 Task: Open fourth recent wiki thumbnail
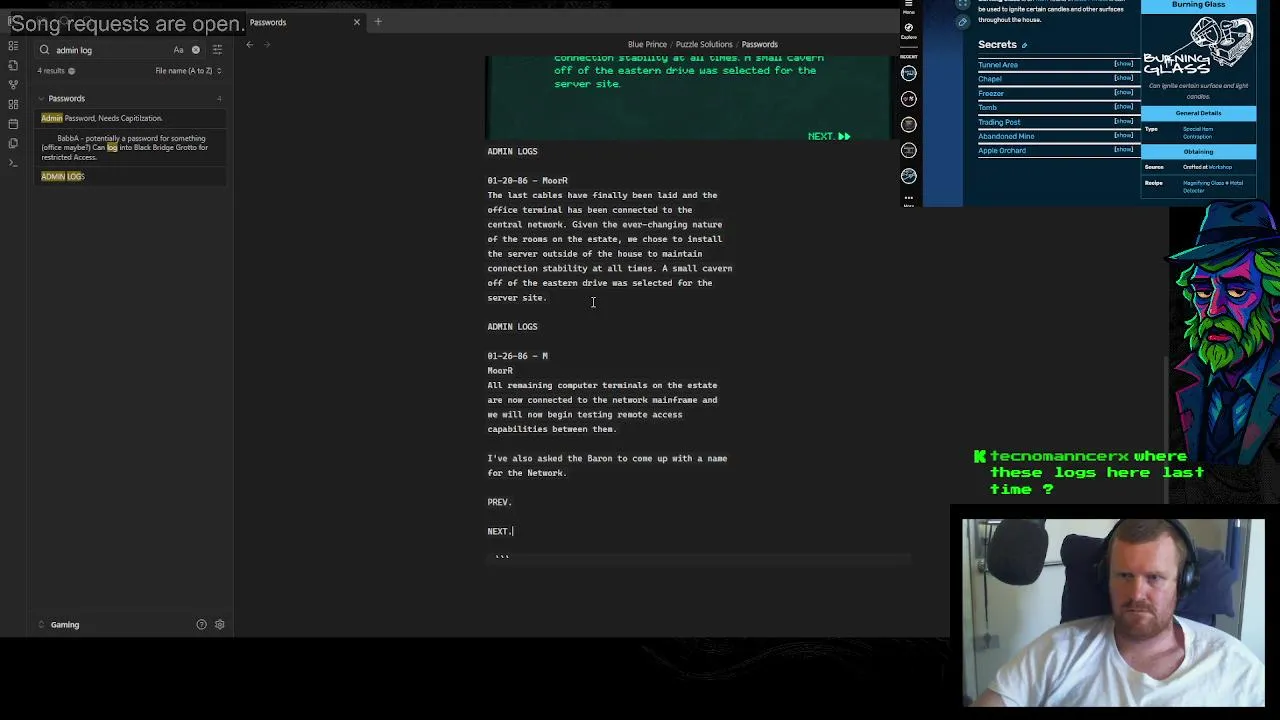908,150
